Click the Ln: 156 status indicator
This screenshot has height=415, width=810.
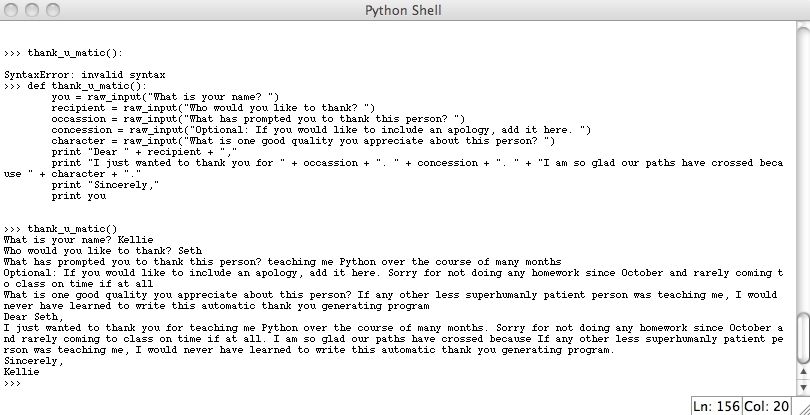click(x=716, y=406)
